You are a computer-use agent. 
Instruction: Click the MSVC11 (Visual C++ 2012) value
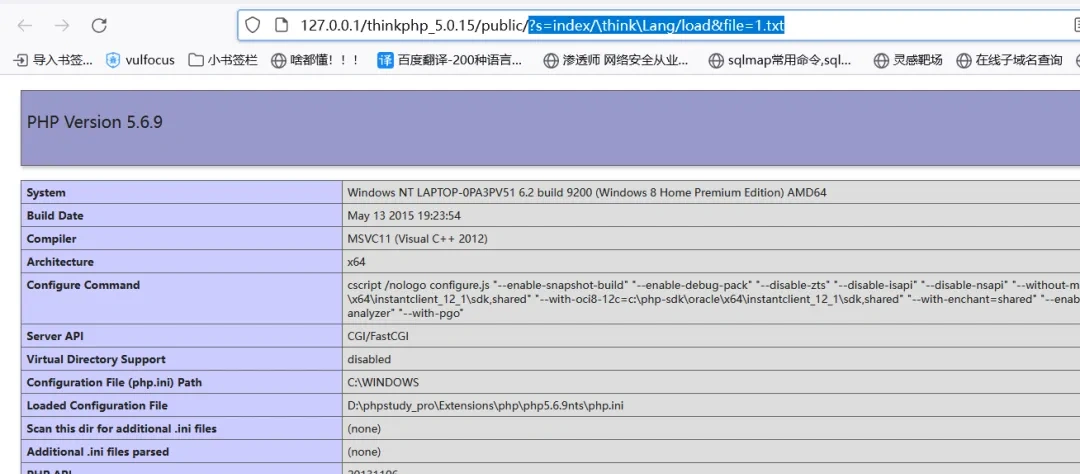pos(417,239)
